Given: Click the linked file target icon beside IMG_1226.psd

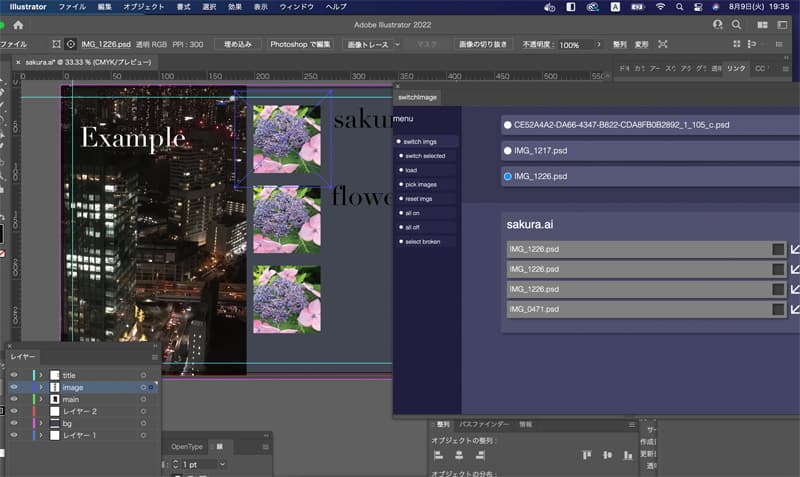Looking at the screenshot, I should (x=71, y=44).
